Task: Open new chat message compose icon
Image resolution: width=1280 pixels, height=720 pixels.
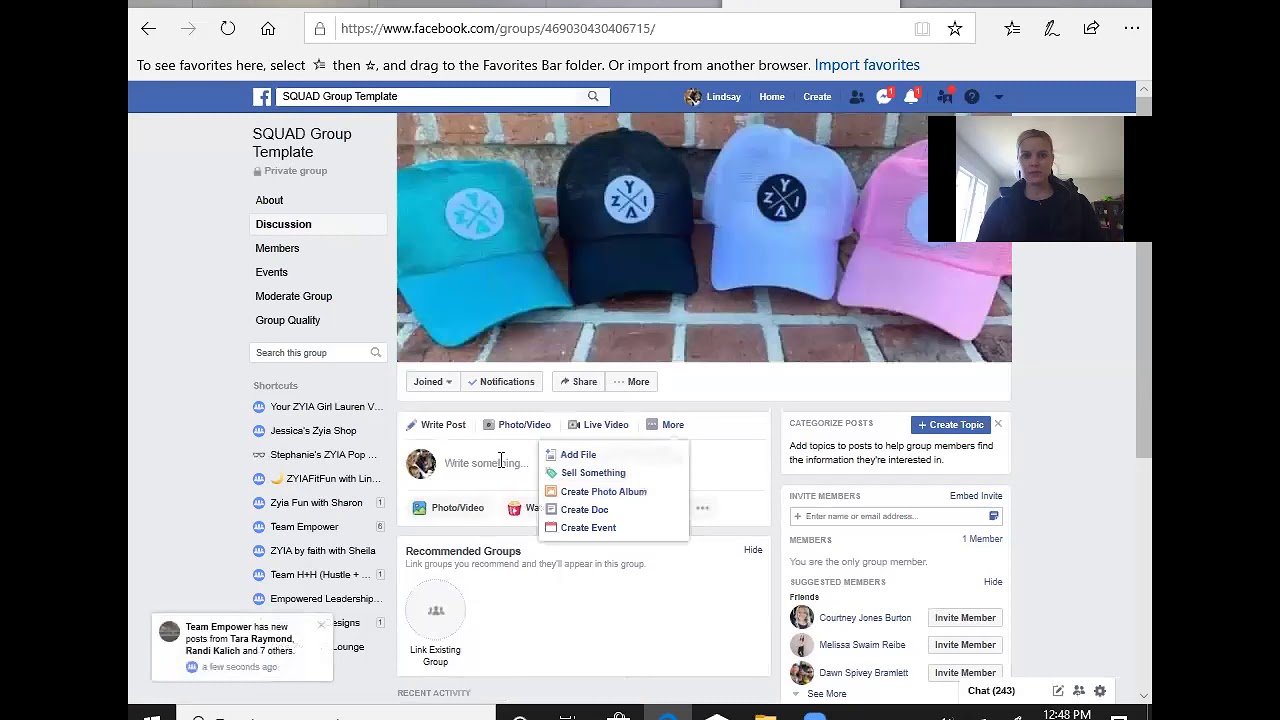Action: [1058, 691]
